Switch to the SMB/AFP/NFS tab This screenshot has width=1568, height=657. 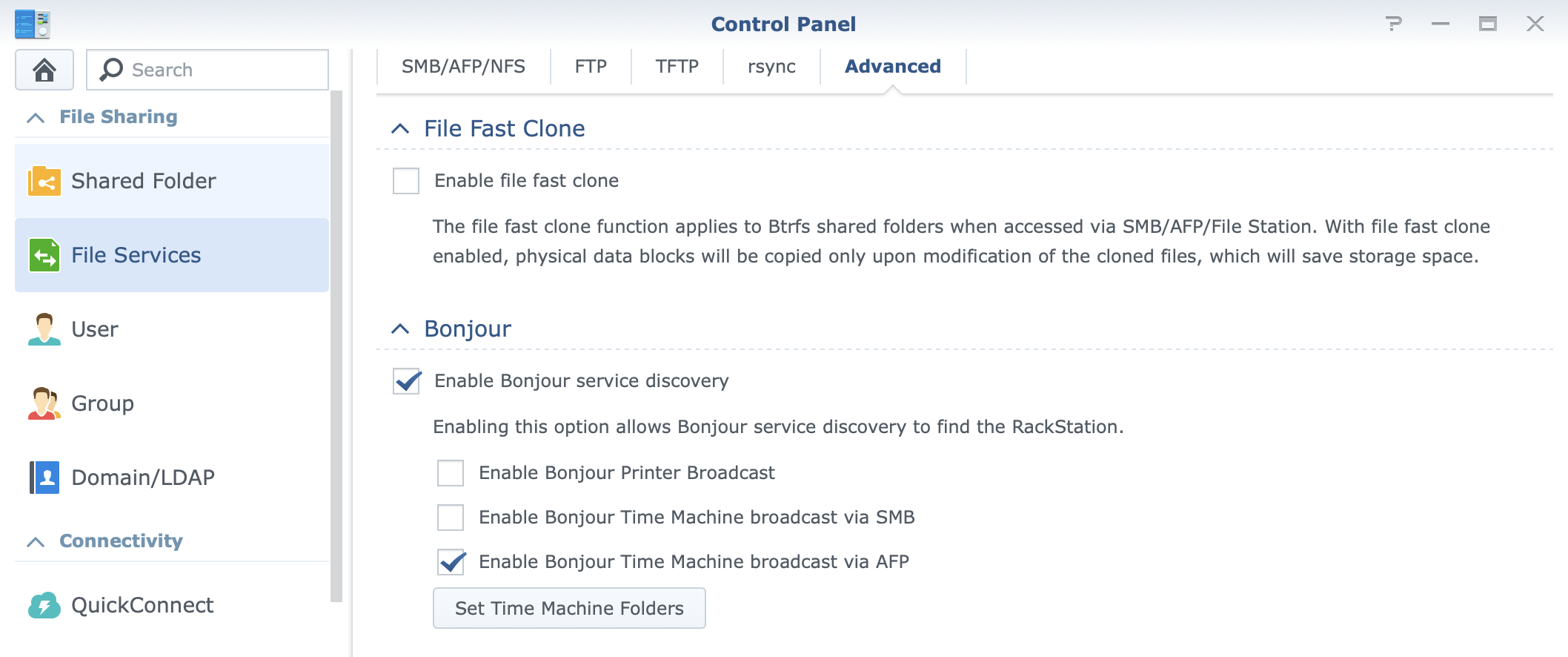pos(463,67)
